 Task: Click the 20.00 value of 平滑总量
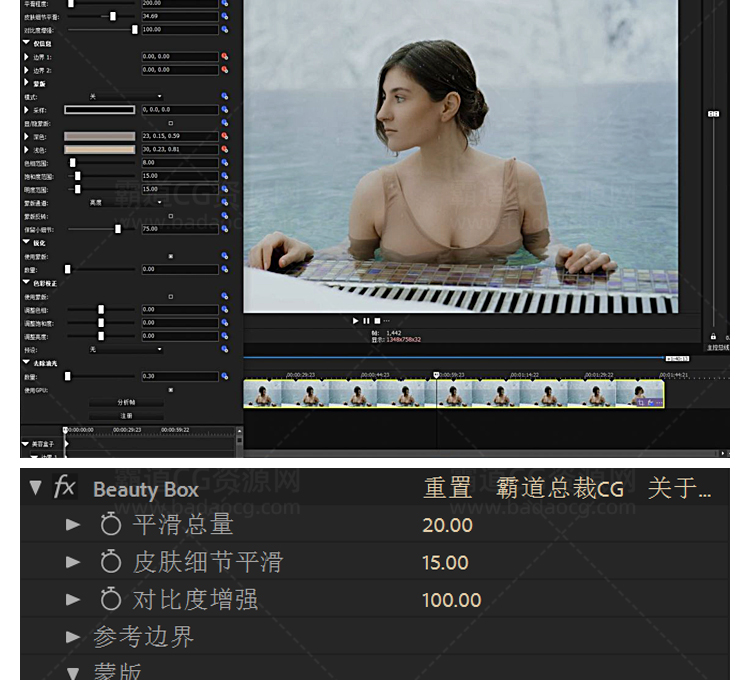(448, 525)
